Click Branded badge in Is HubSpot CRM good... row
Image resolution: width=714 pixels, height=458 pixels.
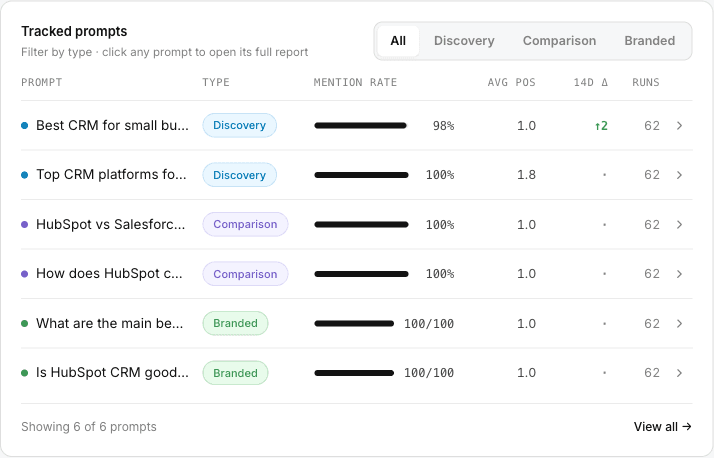pyautogui.click(x=235, y=373)
